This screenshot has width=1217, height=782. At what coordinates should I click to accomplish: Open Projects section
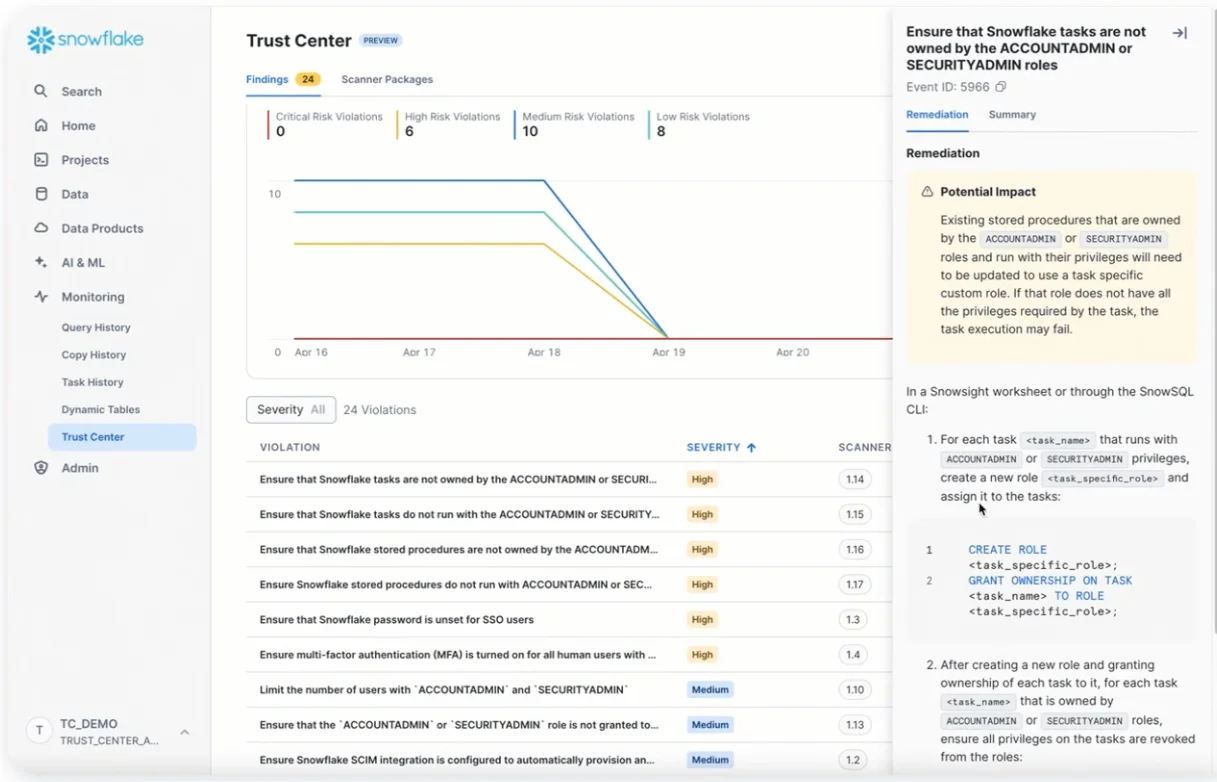pos(85,160)
